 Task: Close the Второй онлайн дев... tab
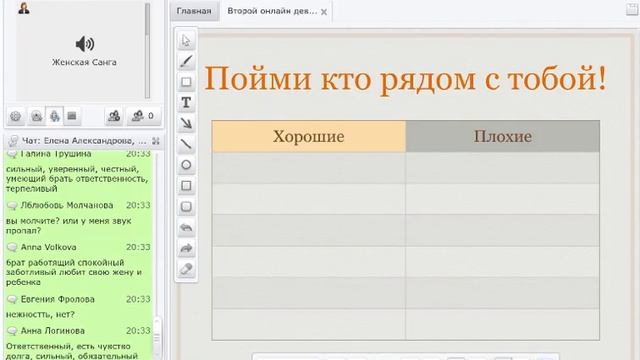[324, 12]
